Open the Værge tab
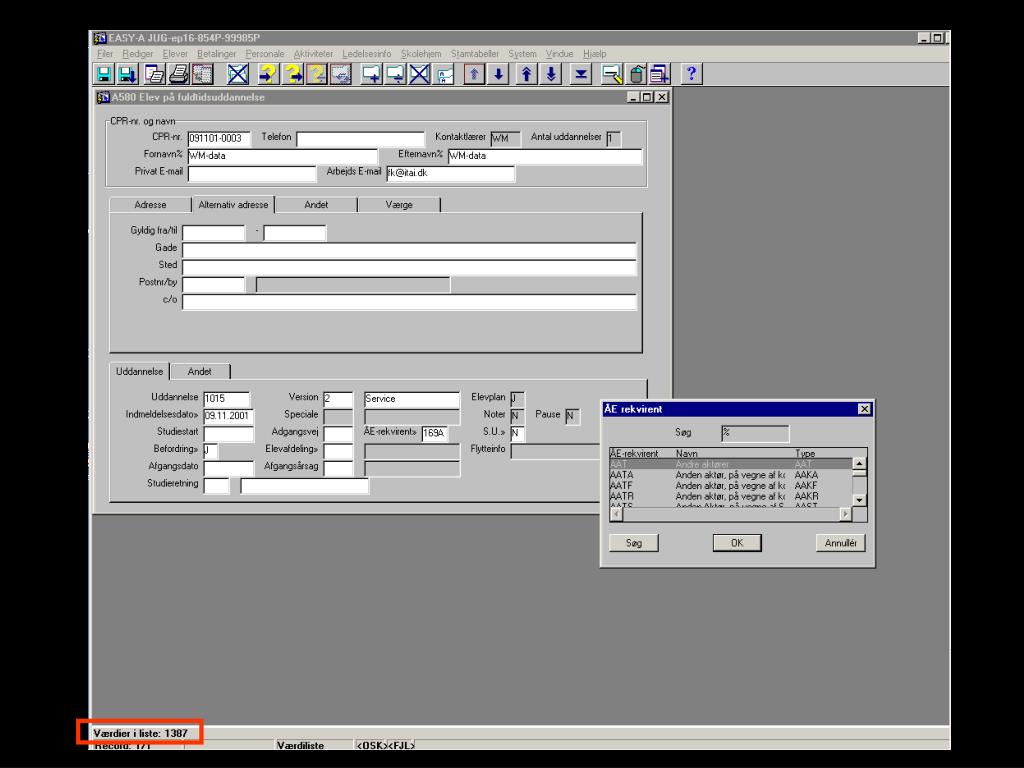1024x768 pixels. click(399, 204)
